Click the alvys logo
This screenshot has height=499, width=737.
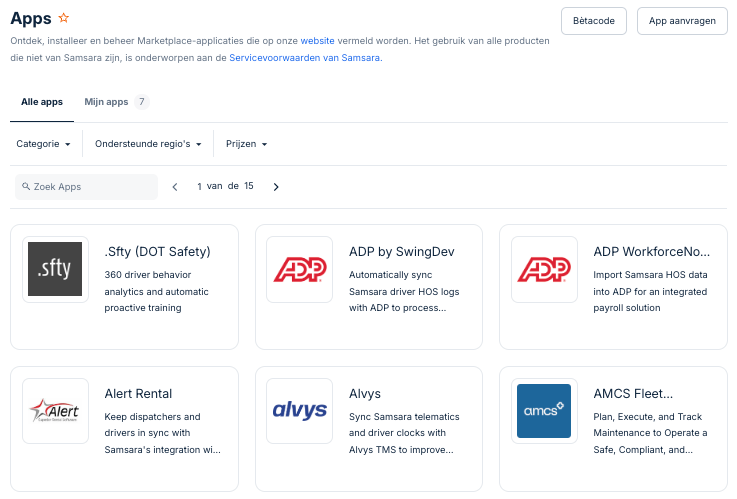click(300, 410)
